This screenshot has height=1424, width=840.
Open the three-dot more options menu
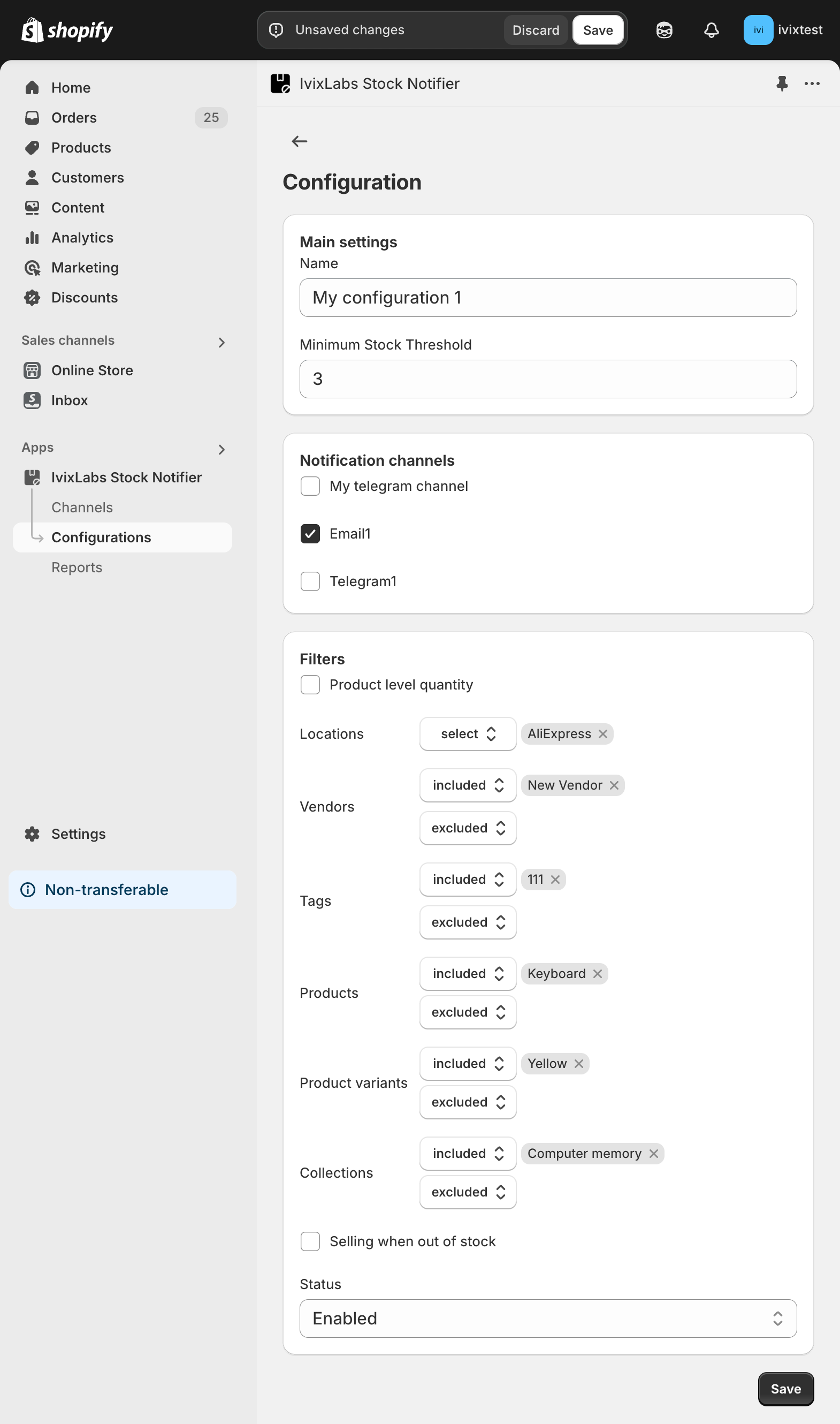tap(812, 83)
